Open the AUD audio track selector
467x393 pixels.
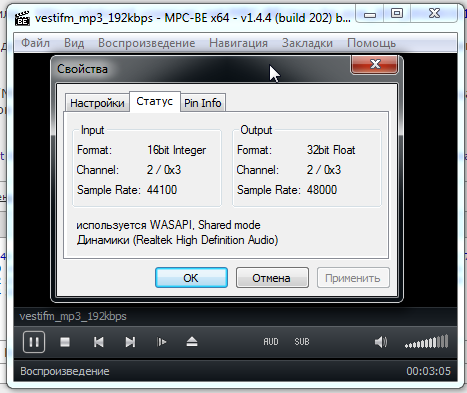point(271,342)
